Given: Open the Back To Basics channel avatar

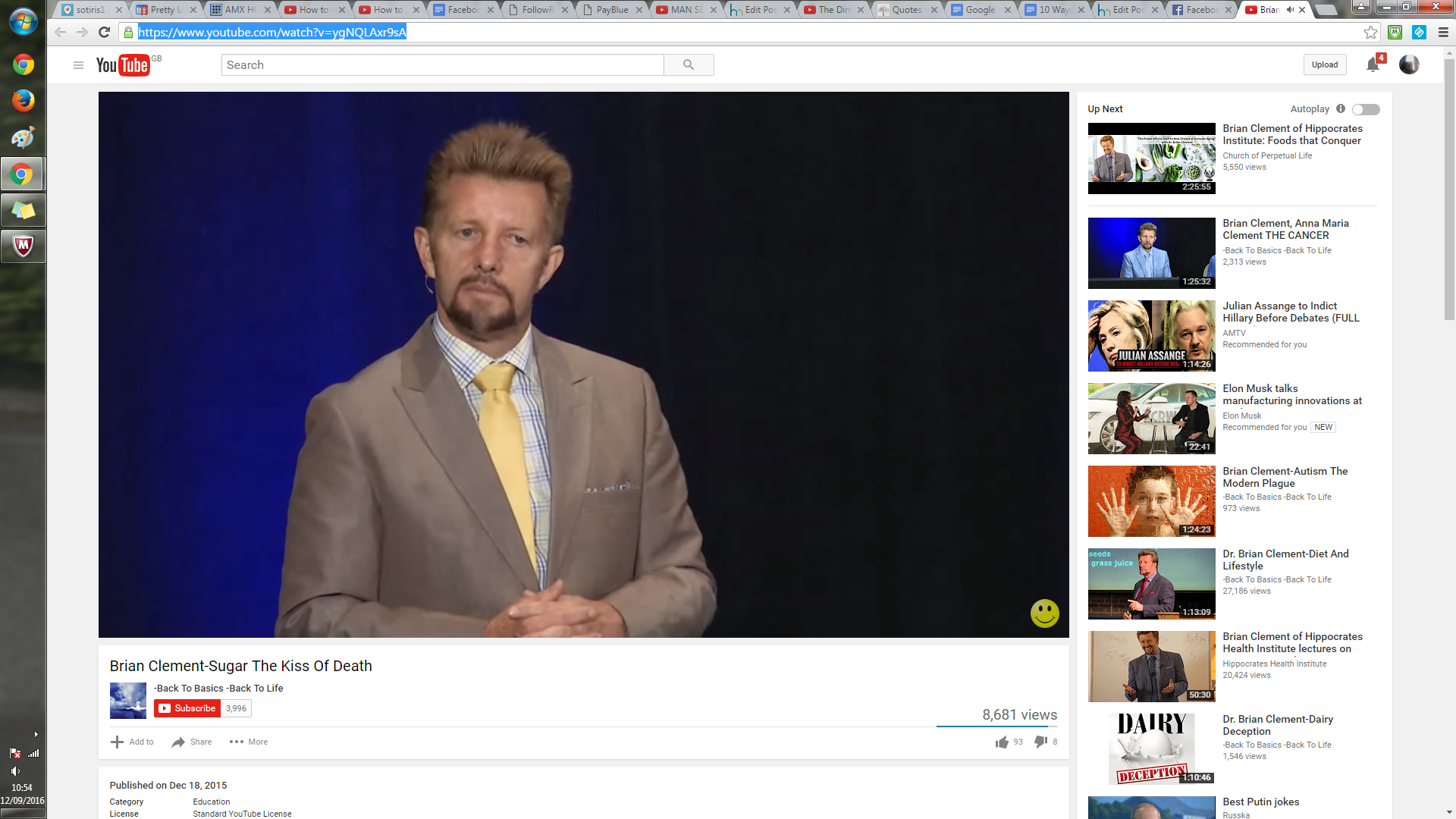Looking at the screenshot, I should (x=128, y=700).
